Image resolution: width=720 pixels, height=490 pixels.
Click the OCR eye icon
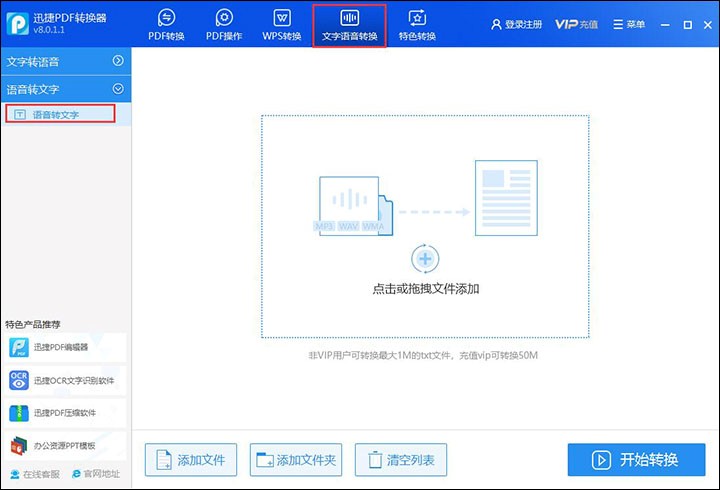[19, 380]
